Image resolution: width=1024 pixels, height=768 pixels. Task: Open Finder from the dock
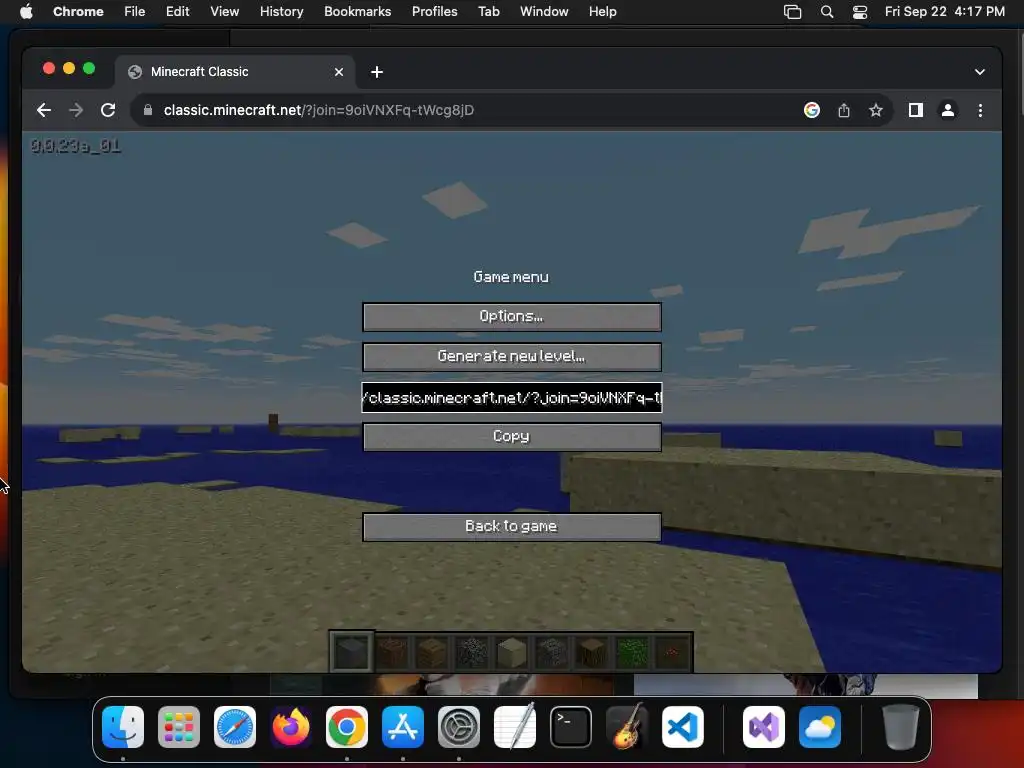(123, 727)
